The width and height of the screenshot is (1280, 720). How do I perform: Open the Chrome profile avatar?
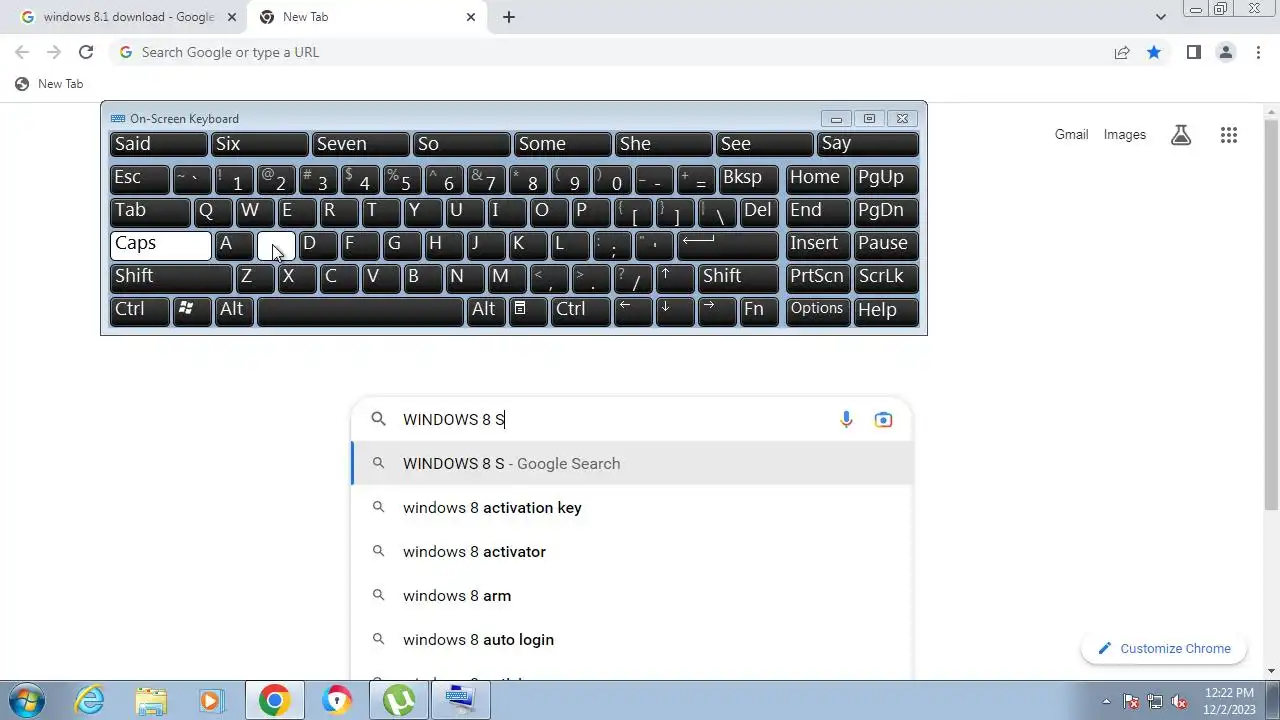(x=1225, y=52)
